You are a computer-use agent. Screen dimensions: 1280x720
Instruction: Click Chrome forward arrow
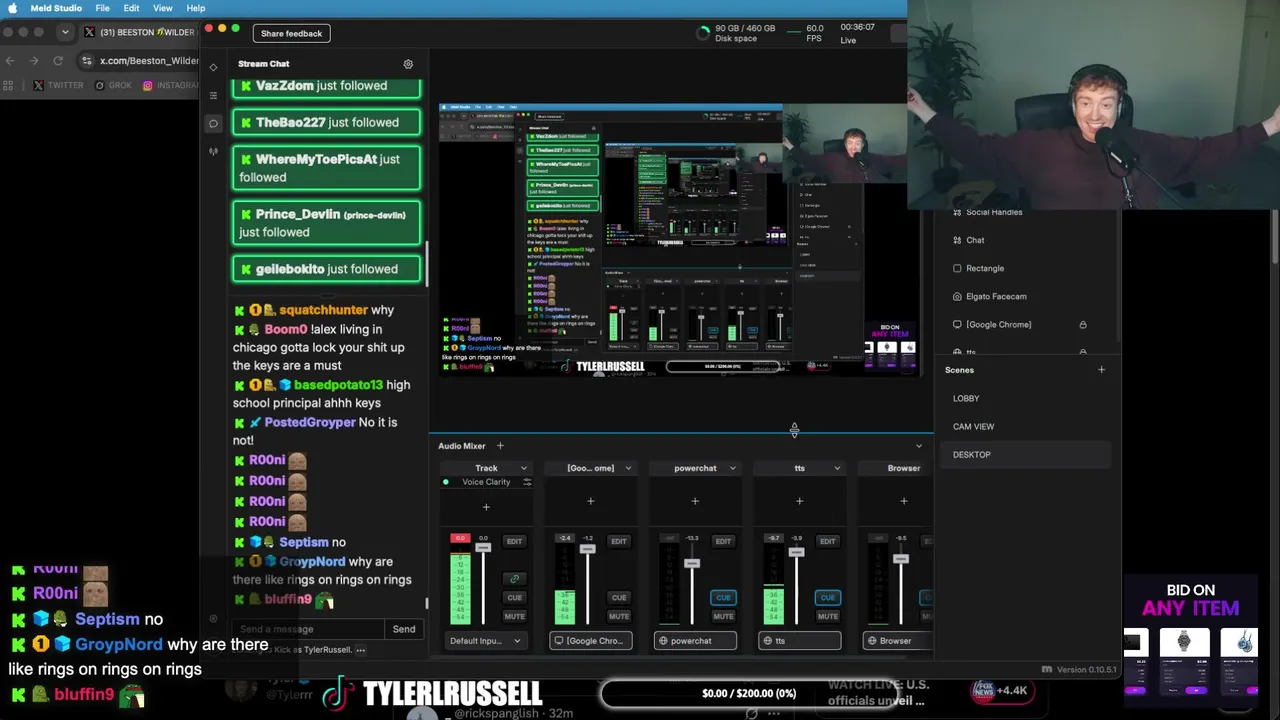(36, 61)
